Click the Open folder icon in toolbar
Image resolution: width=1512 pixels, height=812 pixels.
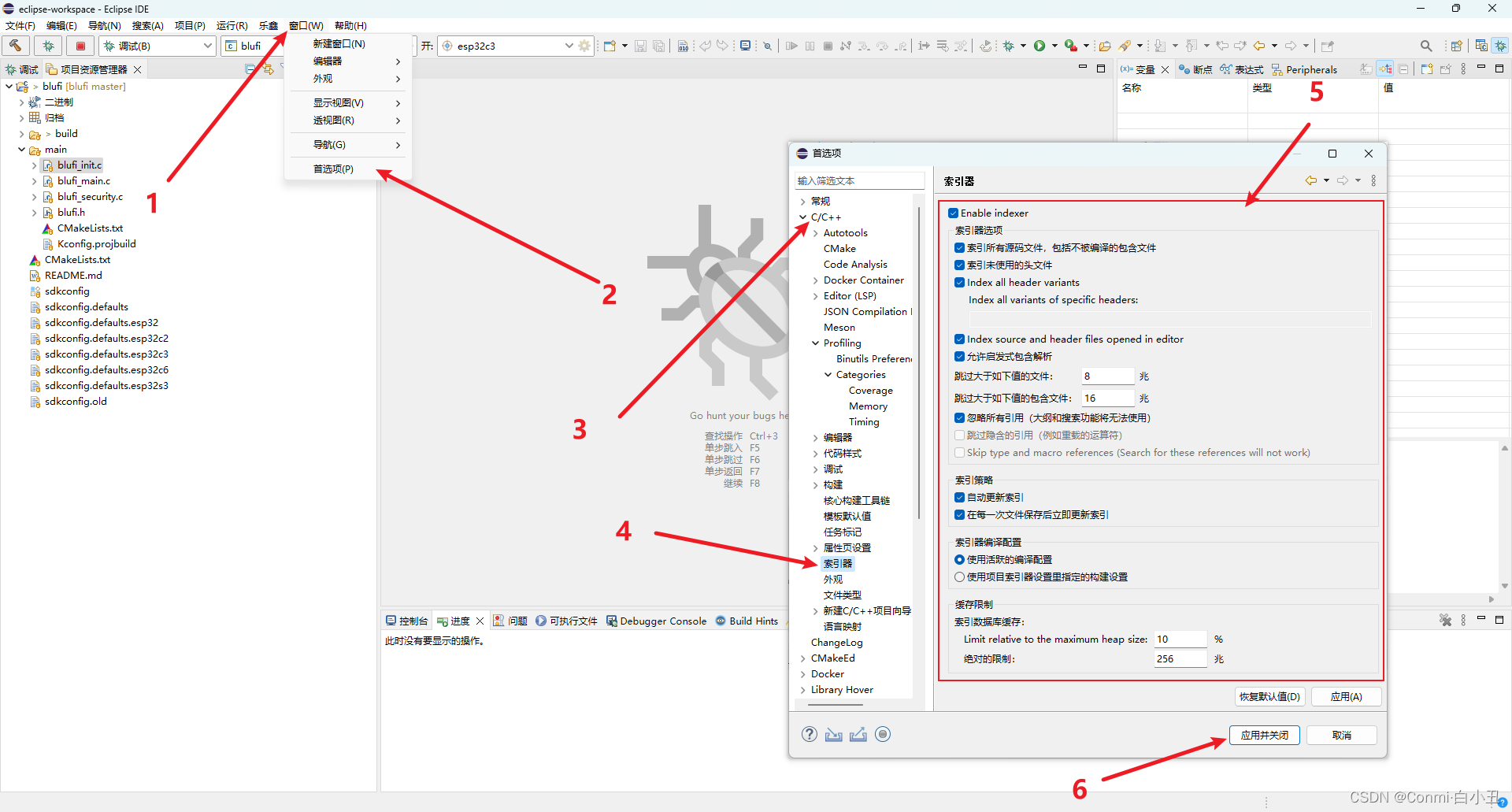click(1105, 46)
